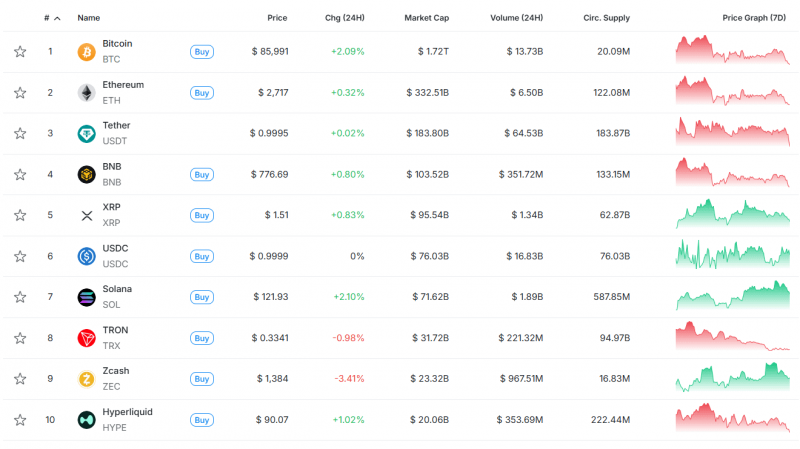Click Buy button for Ethereum
Viewport: 800px width, 449px height.
[x=202, y=93]
